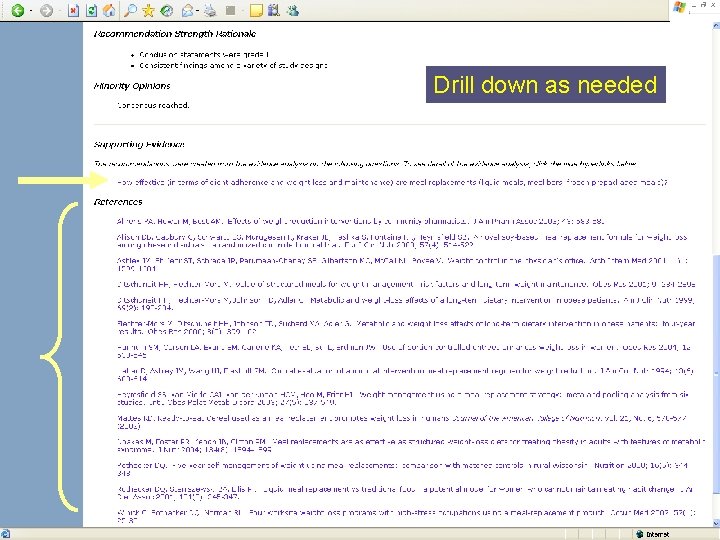The image size is (720, 540).
Task: Open the Flechtner-Mors four-year results reference
Action: 406,327
